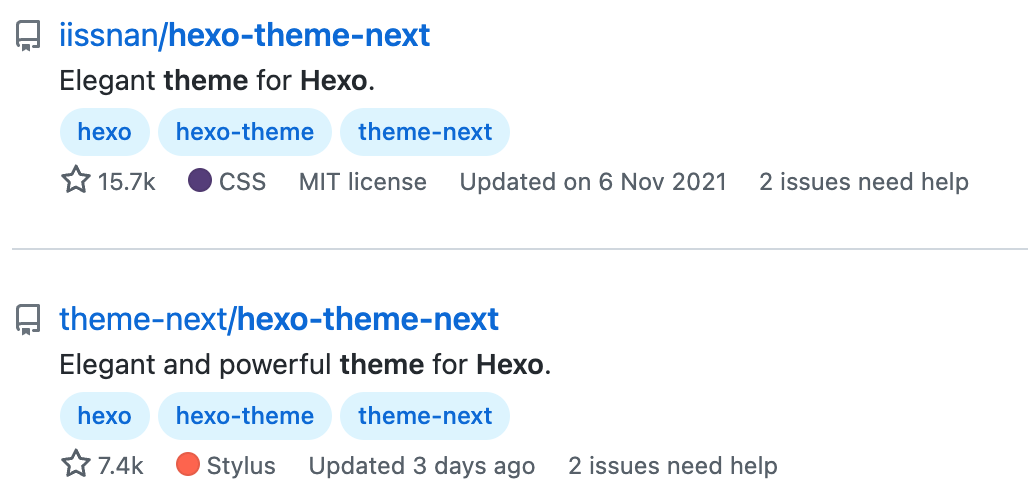Click the purple CSS language color dot
The width and height of the screenshot is (1028, 502).
click(x=200, y=181)
